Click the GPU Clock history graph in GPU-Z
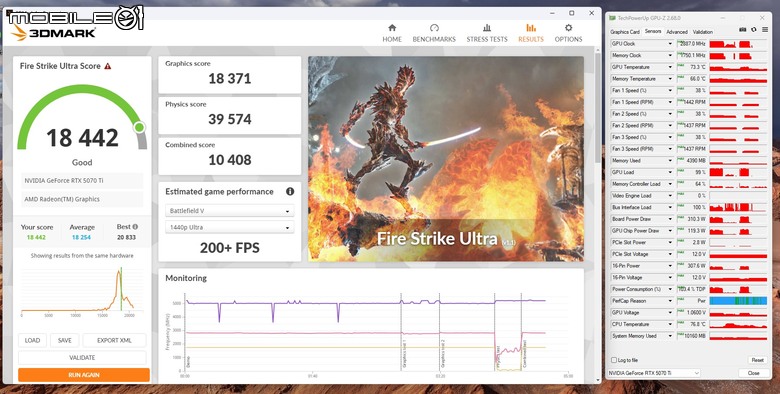This screenshot has height=394, width=780. [x=738, y=44]
